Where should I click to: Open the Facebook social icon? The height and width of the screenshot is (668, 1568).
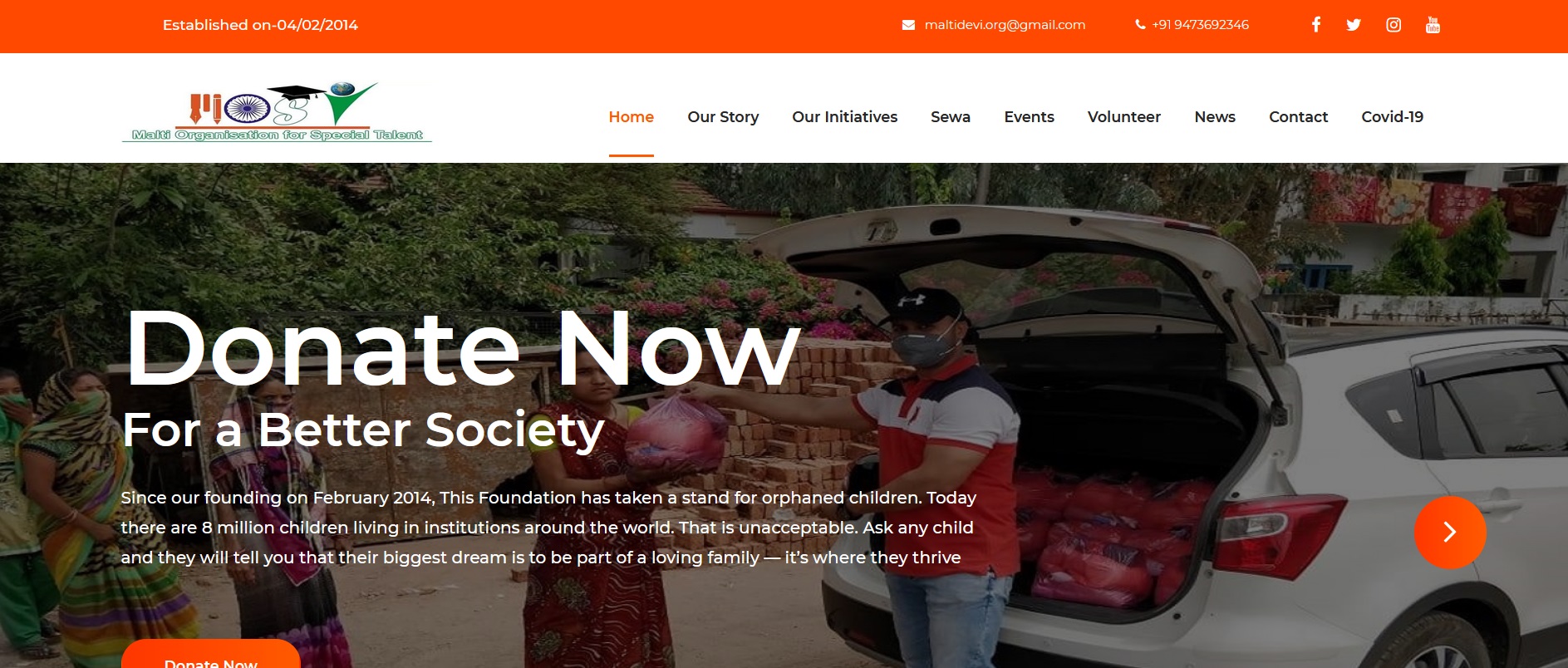click(1316, 25)
